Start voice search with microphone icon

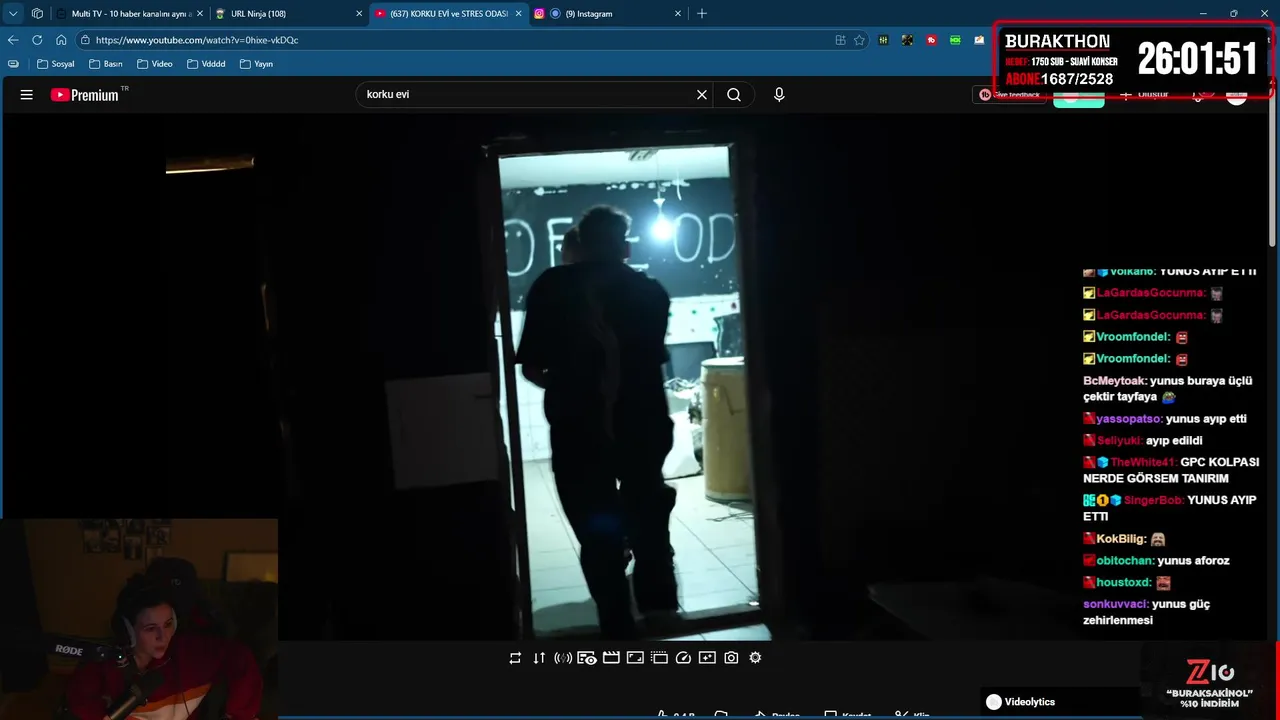tap(779, 95)
